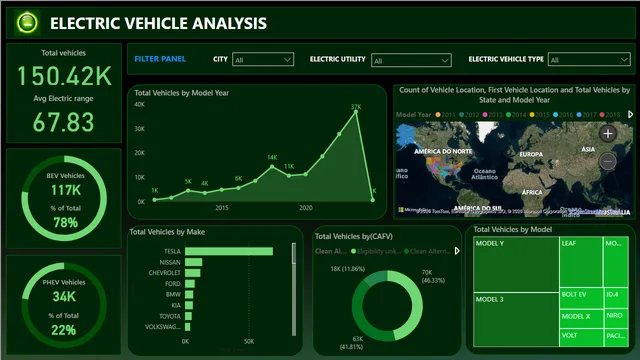Click the TESLA bar in chart

pyautogui.click(x=229, y=251)
